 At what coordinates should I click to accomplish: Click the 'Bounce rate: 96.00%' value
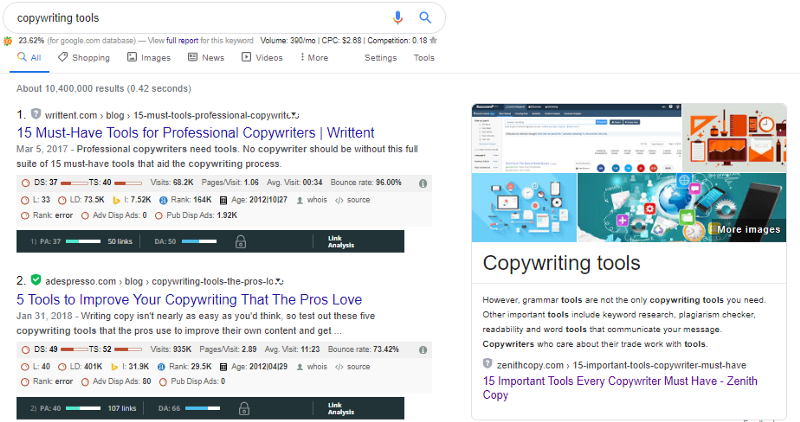(366, 182)
